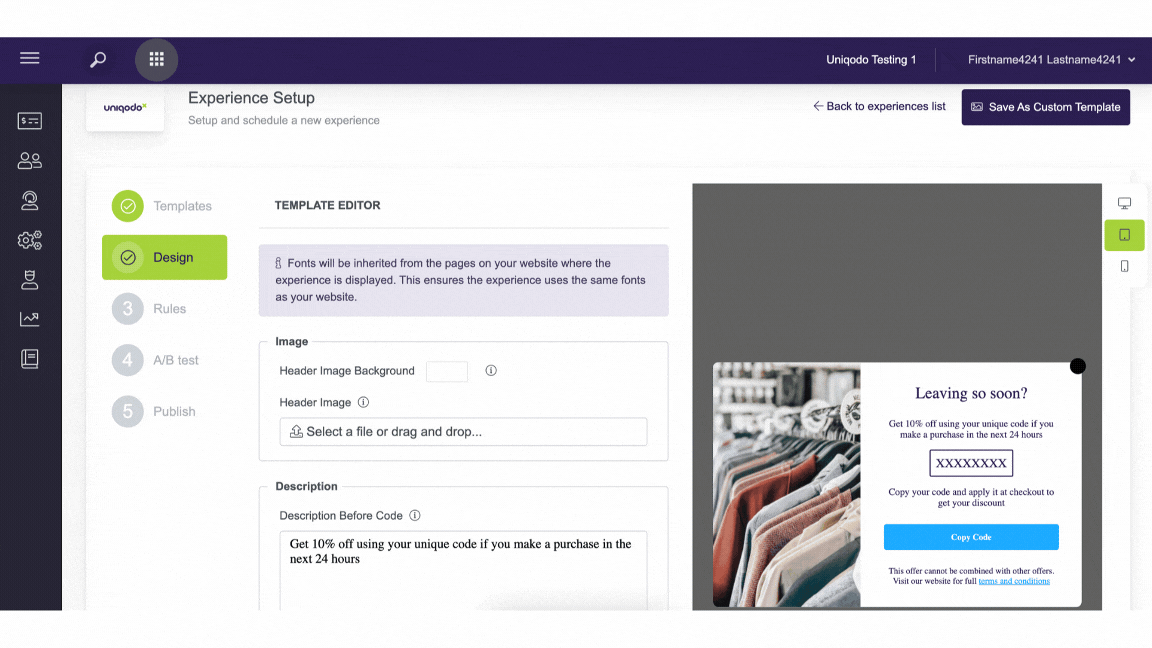Open the book documentation sidebar icon

click(30, 359)
